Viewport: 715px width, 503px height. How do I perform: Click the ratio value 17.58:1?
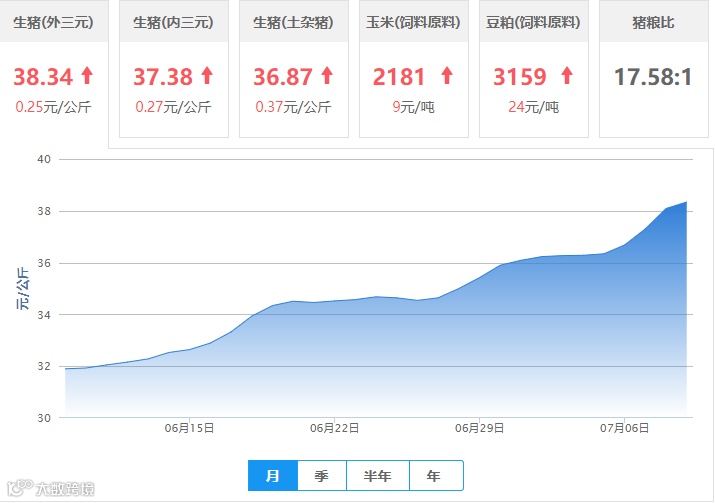coord(653,77)
